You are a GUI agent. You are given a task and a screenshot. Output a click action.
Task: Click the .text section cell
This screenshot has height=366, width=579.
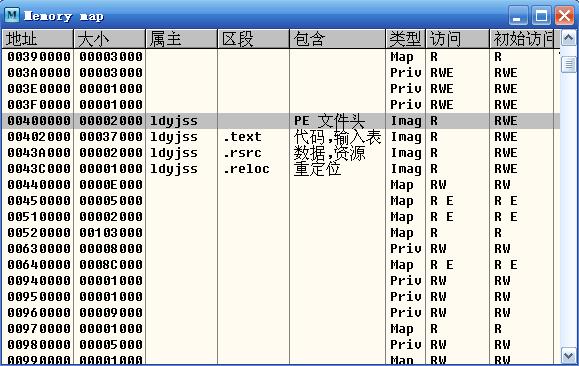[x=242, y=137]
